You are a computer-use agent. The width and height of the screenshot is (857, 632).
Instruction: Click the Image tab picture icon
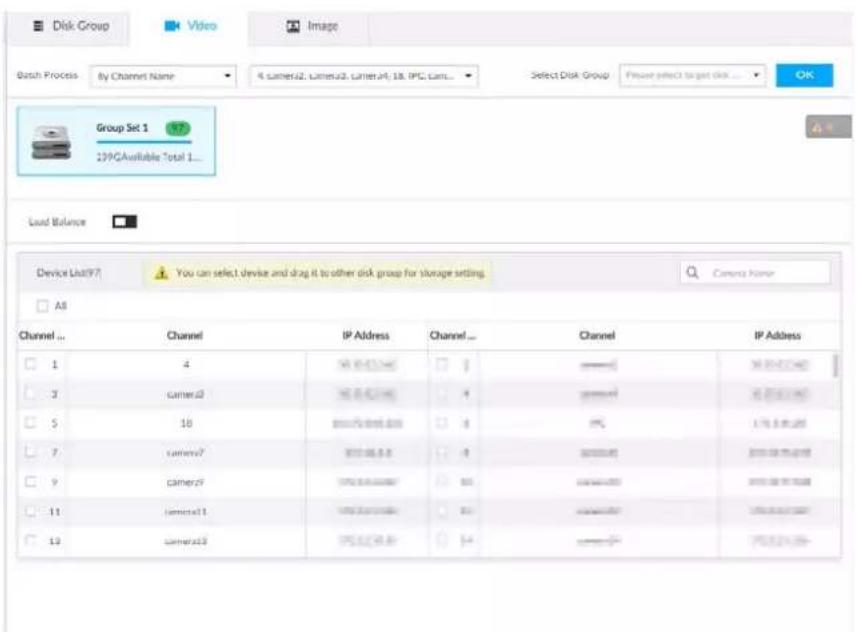point(294,26)
